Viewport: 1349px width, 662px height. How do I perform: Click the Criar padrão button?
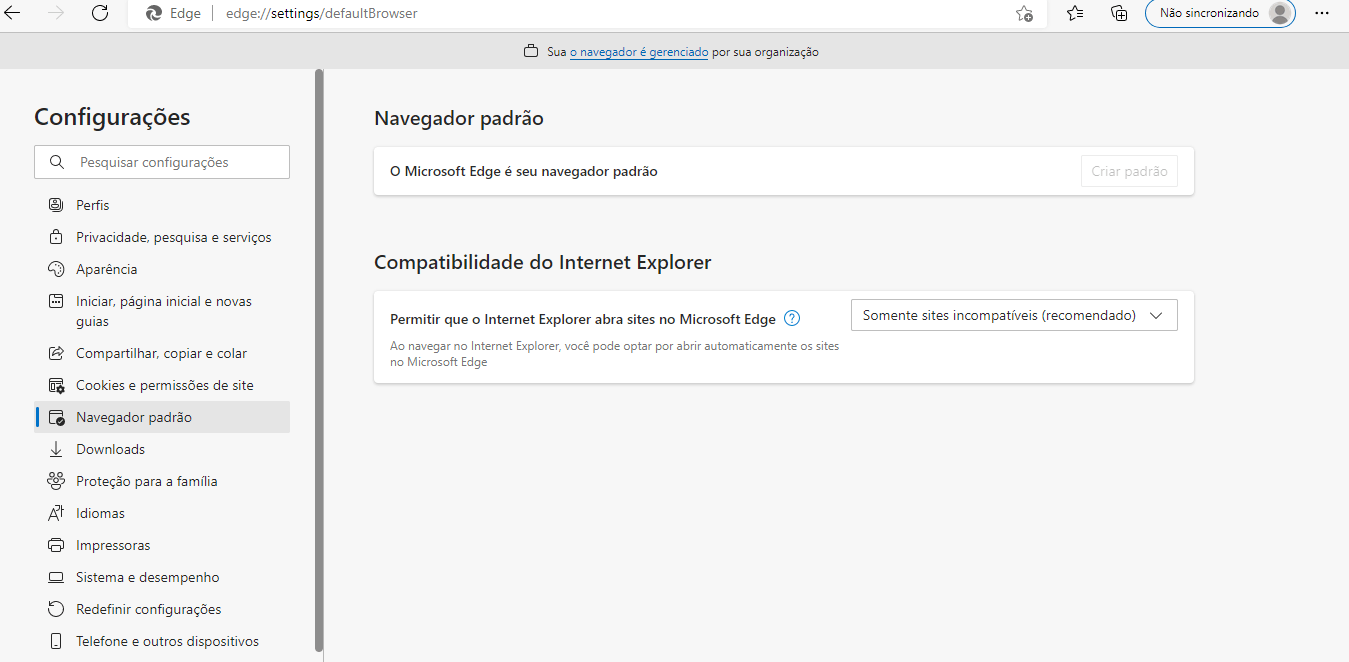click(x=1129, y=171)
